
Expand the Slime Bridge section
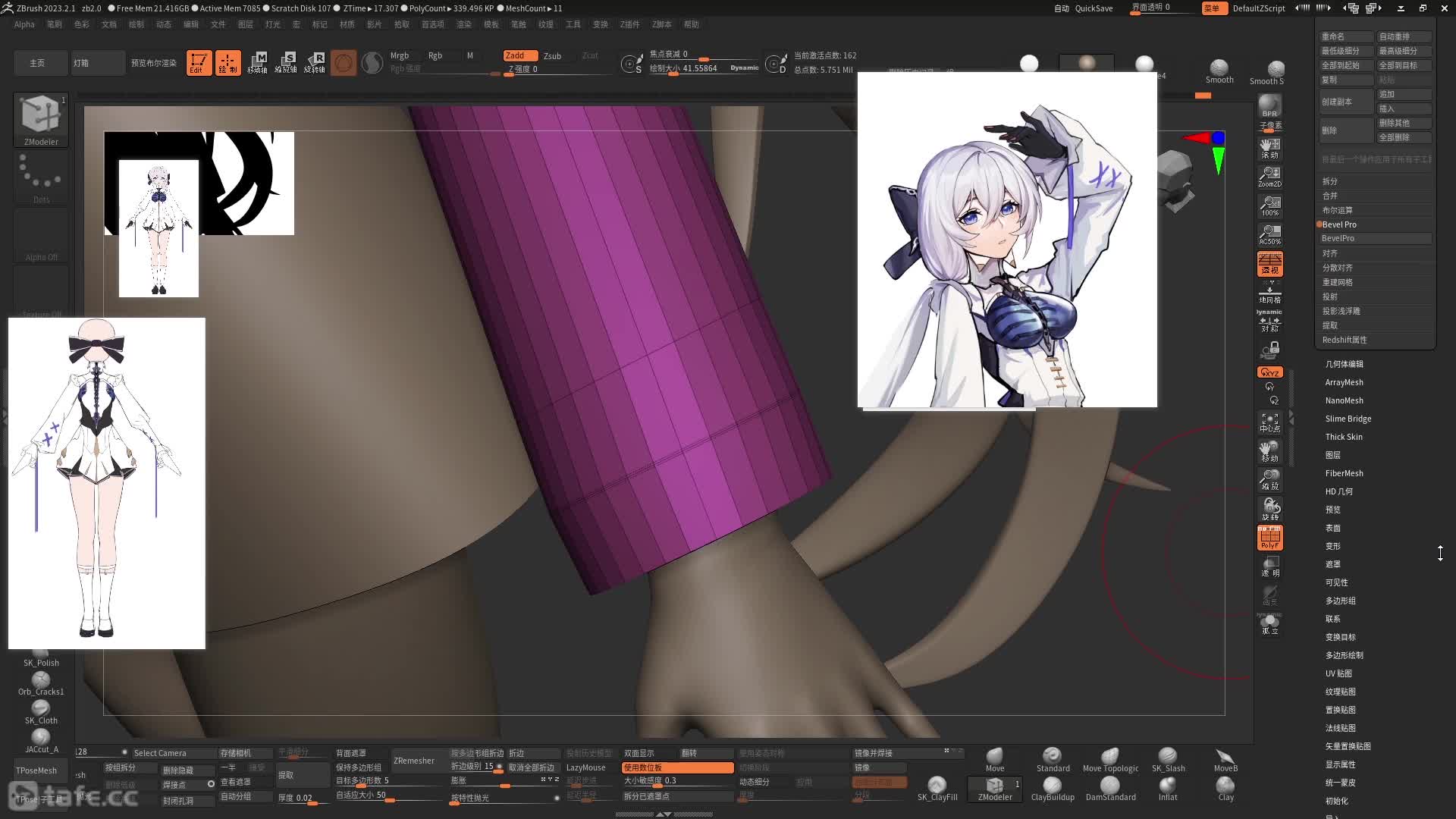point(1348,419)
